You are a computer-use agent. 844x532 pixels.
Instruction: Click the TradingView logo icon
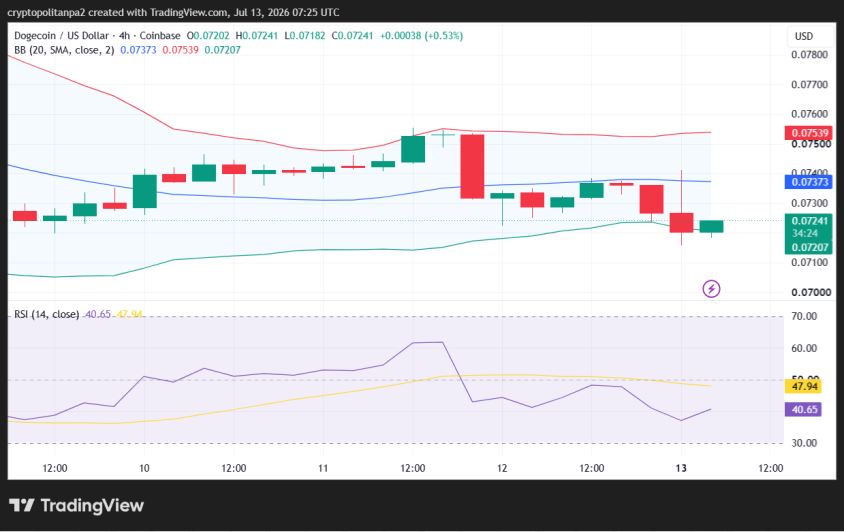tap(22, 505)
